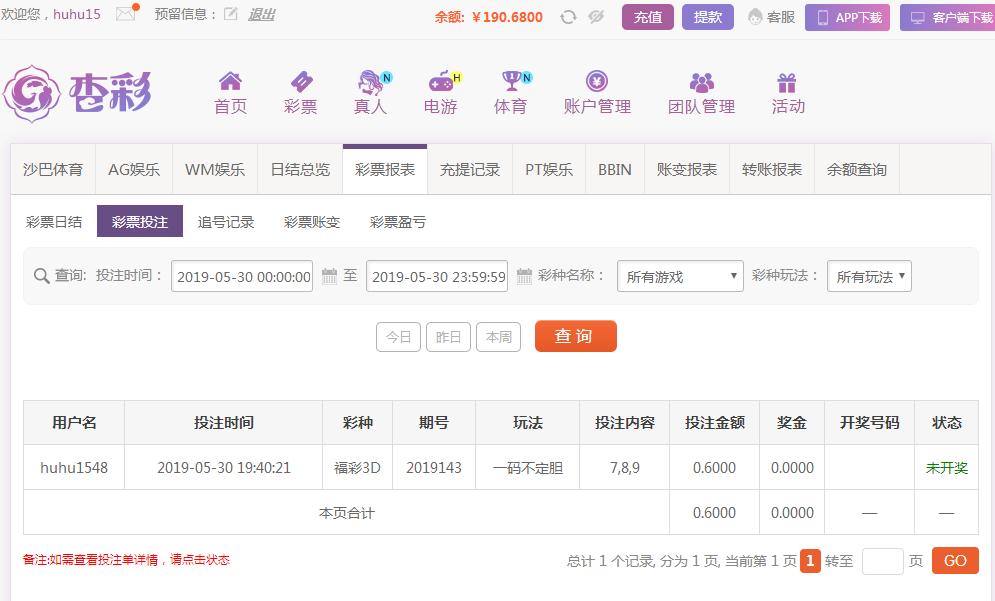
Task: Open 追号记录 sub-tab
Action: click(225, 221)
